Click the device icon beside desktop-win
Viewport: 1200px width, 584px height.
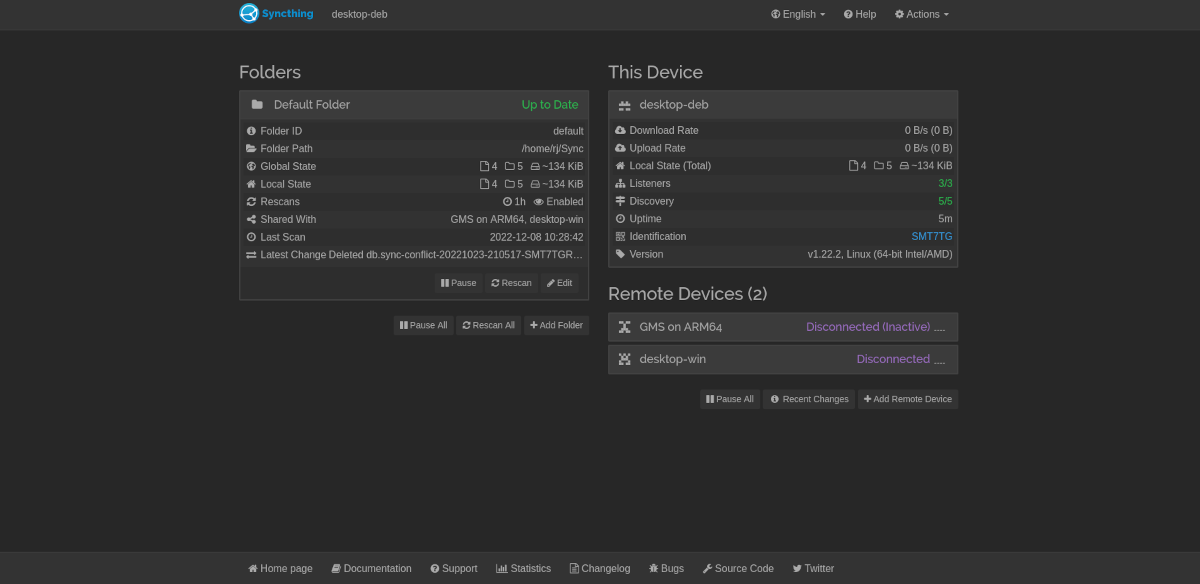(625, 359)
